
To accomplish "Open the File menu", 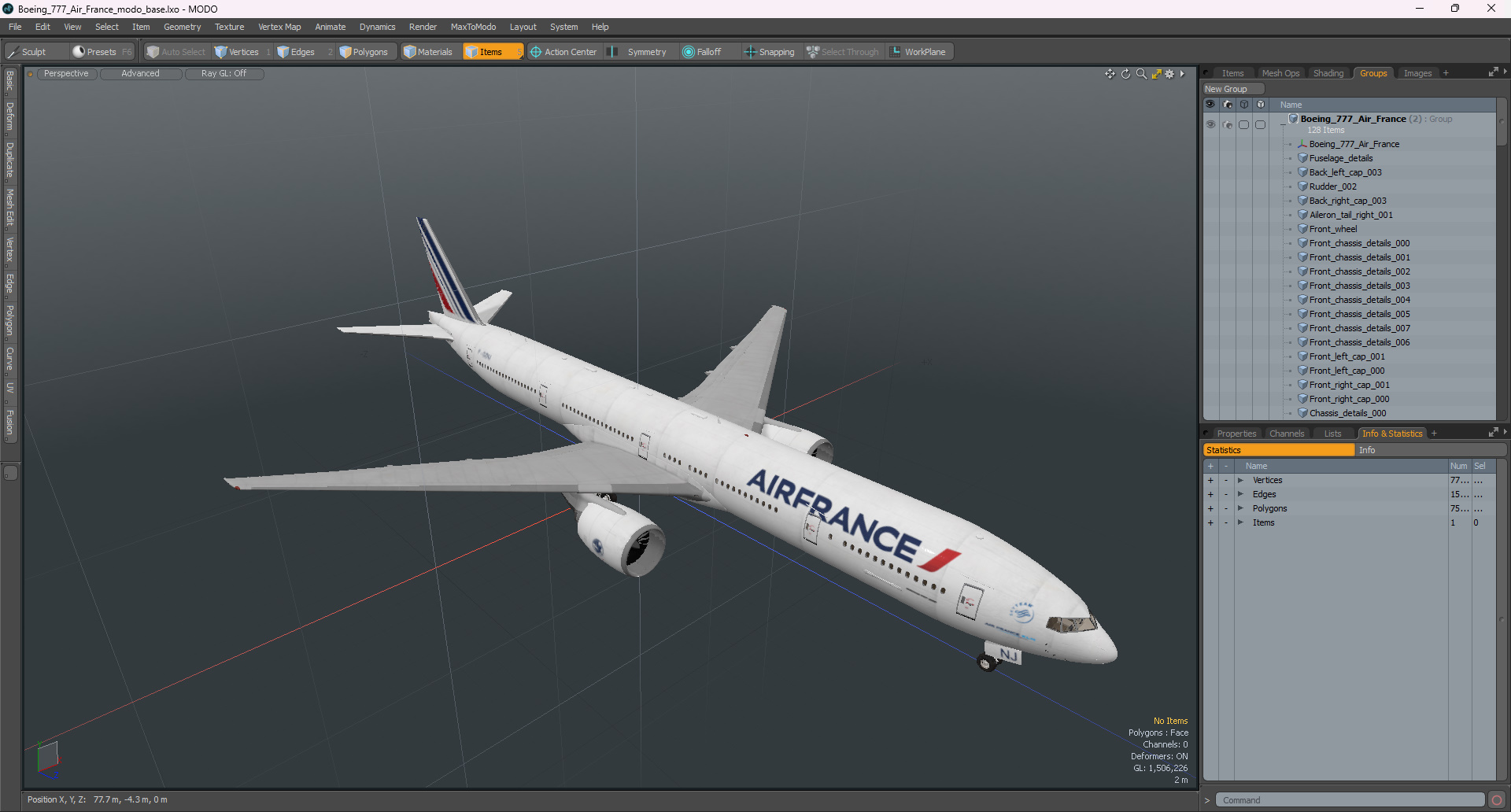I will pyautogui.click(x=15, y=27).
